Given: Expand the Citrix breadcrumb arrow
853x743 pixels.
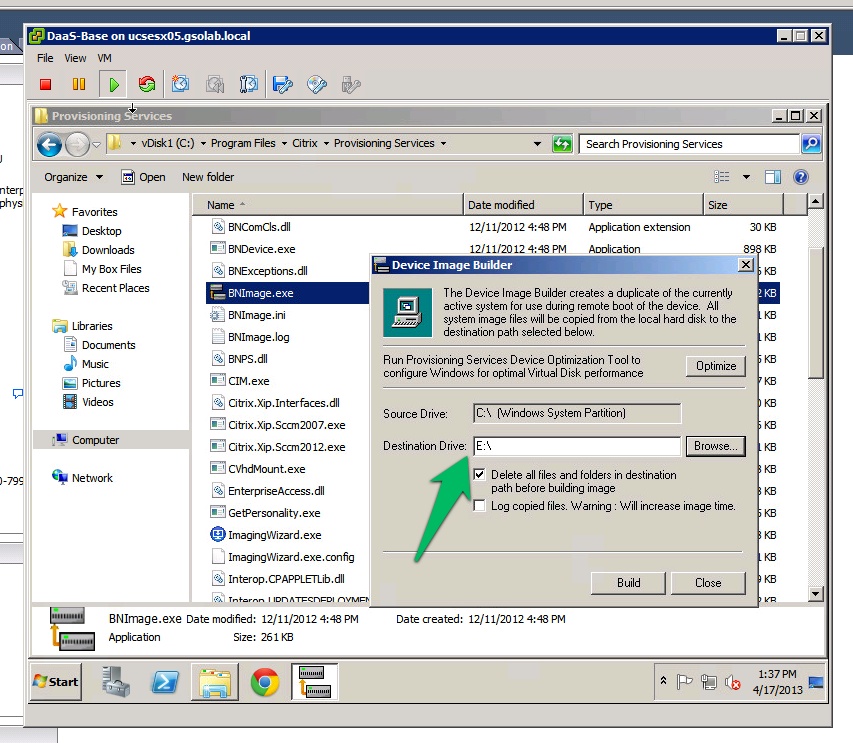Looking at the screenshot, I should coord(326,144).
